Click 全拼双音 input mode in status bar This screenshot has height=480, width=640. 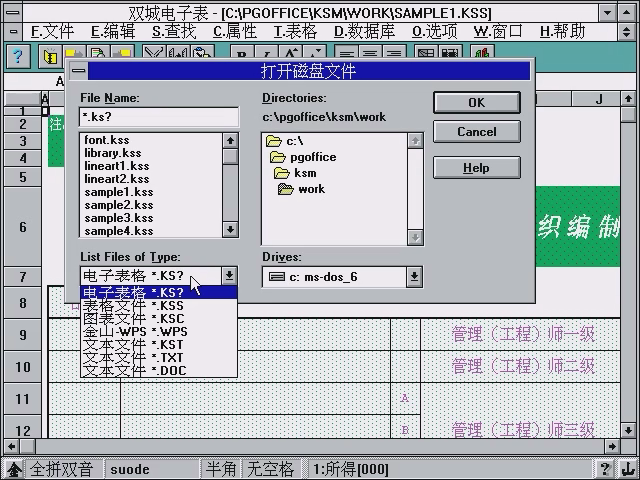pyautogui.click(x=61, y=469)
